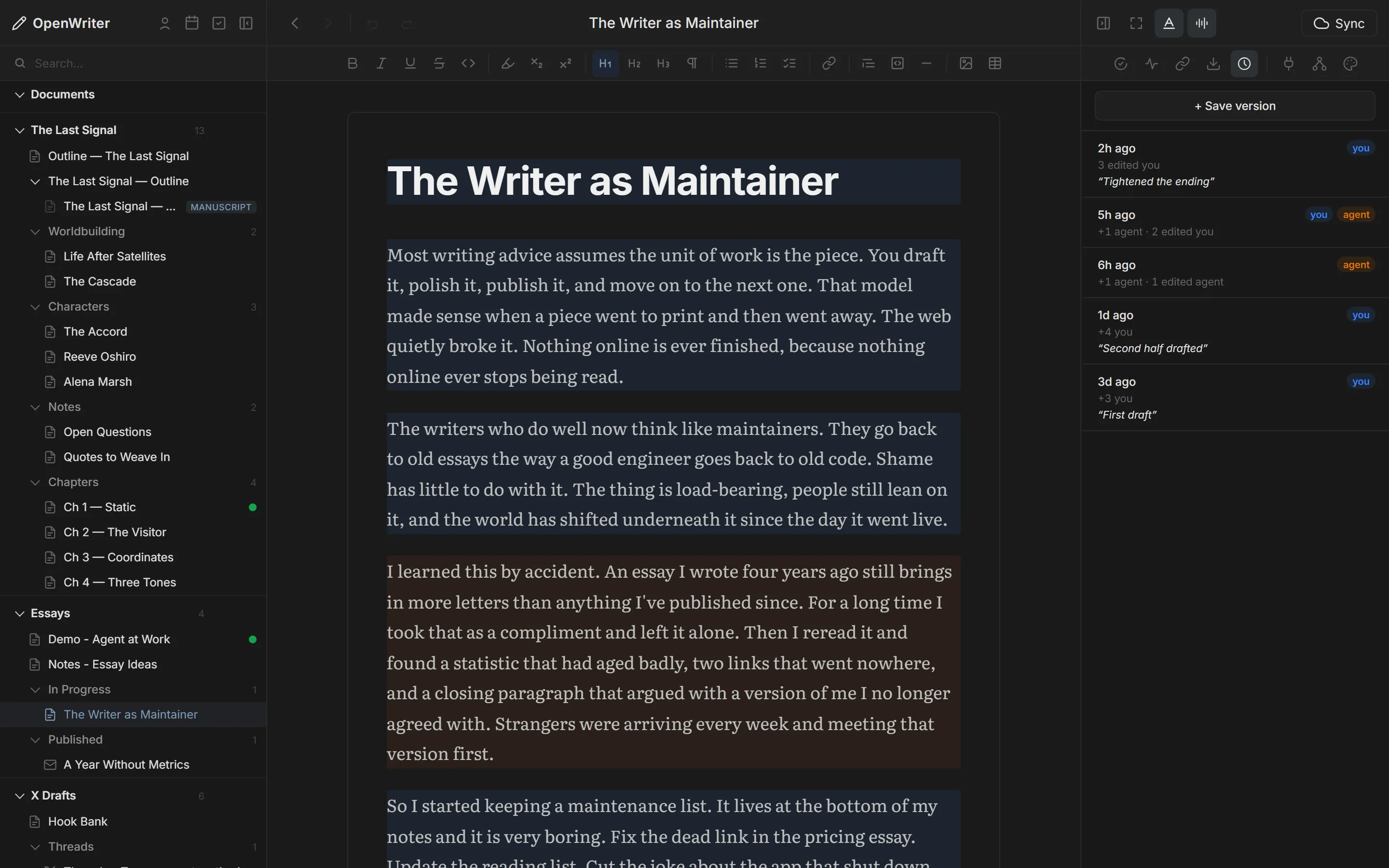Apply strikethrough formatting

click(439, 63)
